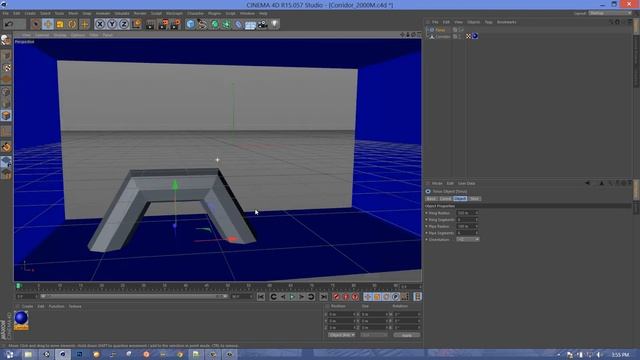Add a Camera object from toolbar
640x360 pixels.
point(262,24)
